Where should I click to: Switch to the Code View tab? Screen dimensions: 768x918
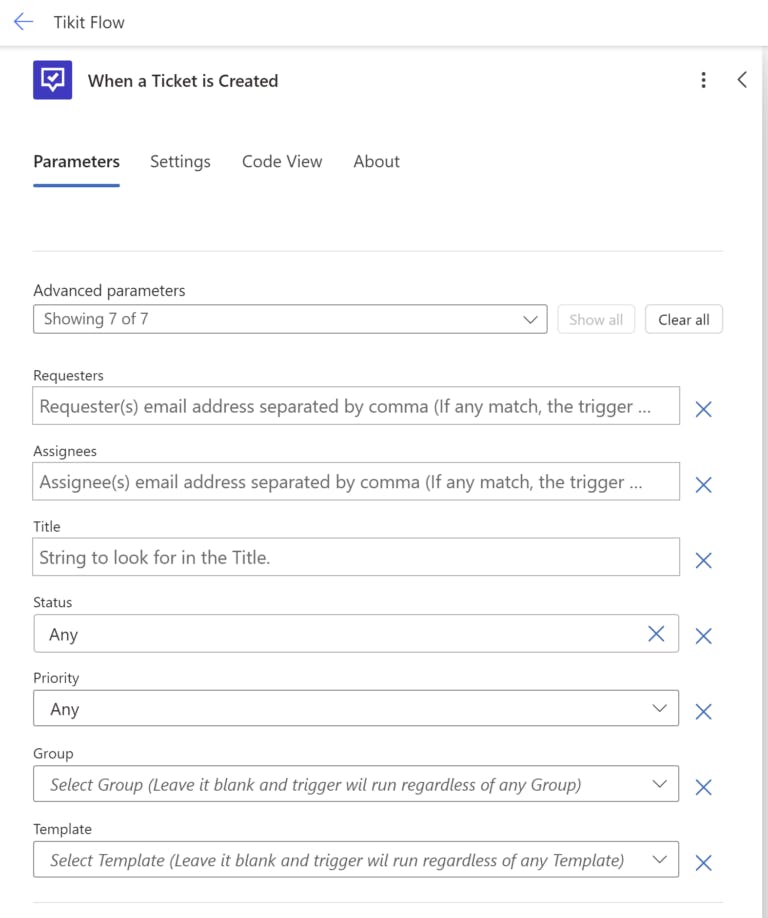(282, 162)
